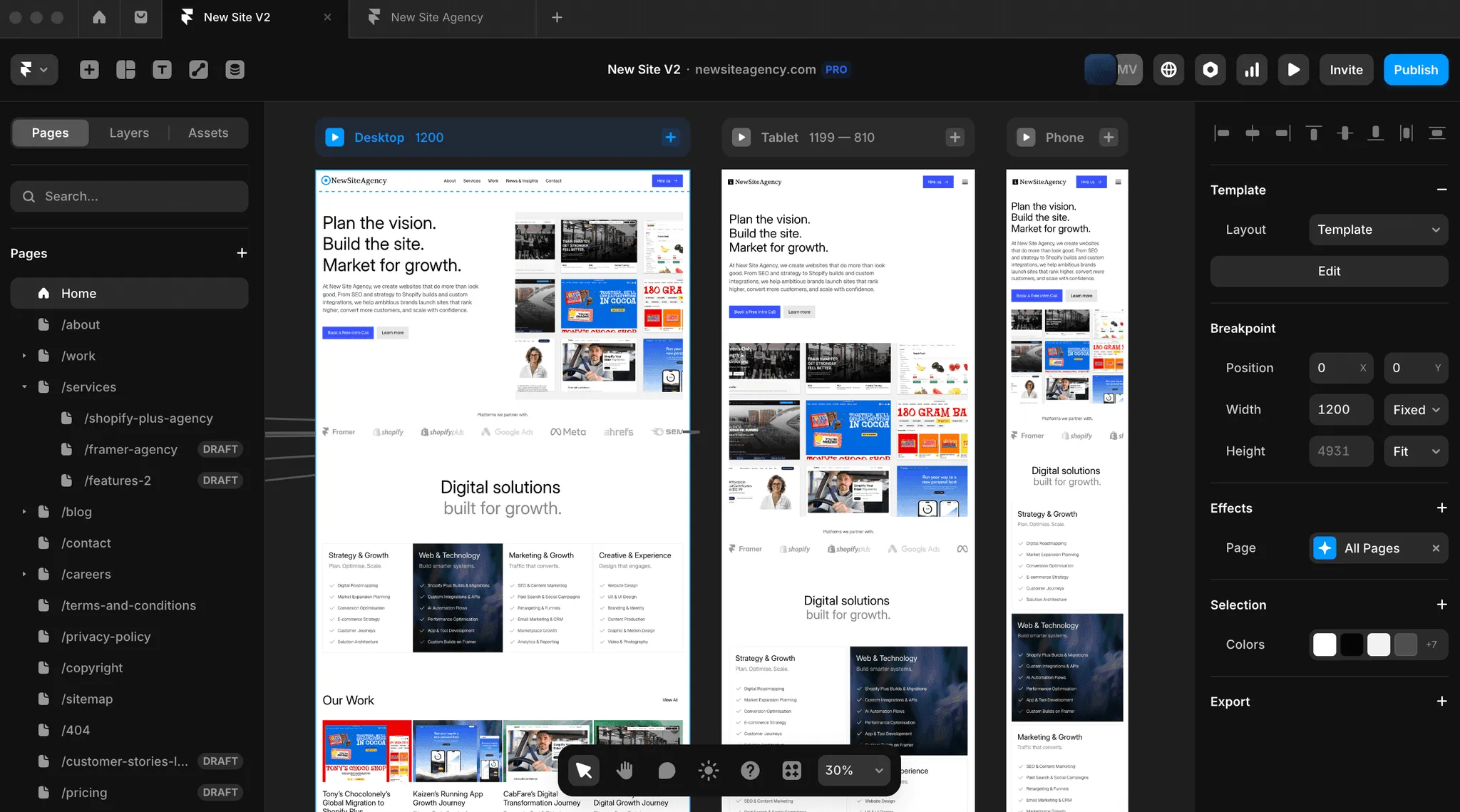Switch to the New Site Agency tab

pyautogui.click(x=442, y=17)
